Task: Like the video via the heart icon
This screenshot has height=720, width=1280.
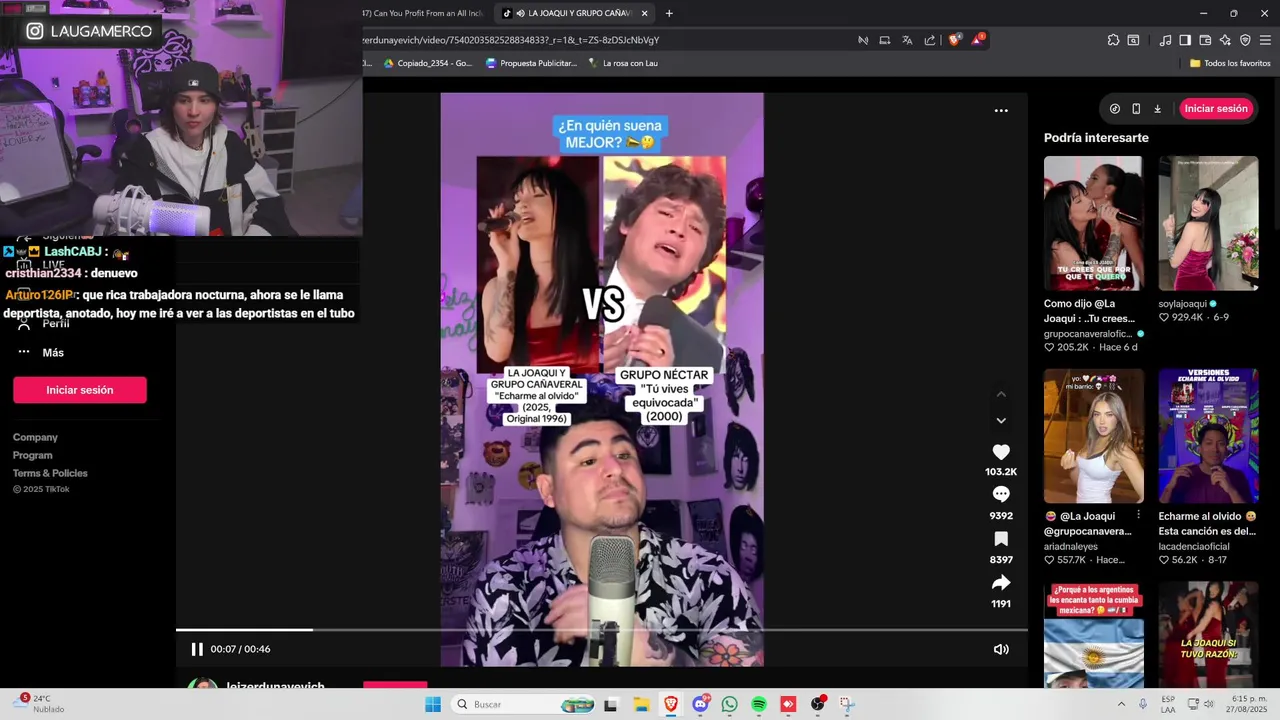Action: pyautogui.click(x=1001, y=452)
